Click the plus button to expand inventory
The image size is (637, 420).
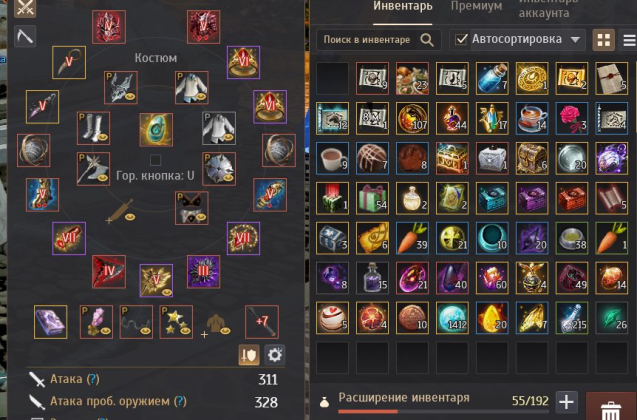coord(566,402)
